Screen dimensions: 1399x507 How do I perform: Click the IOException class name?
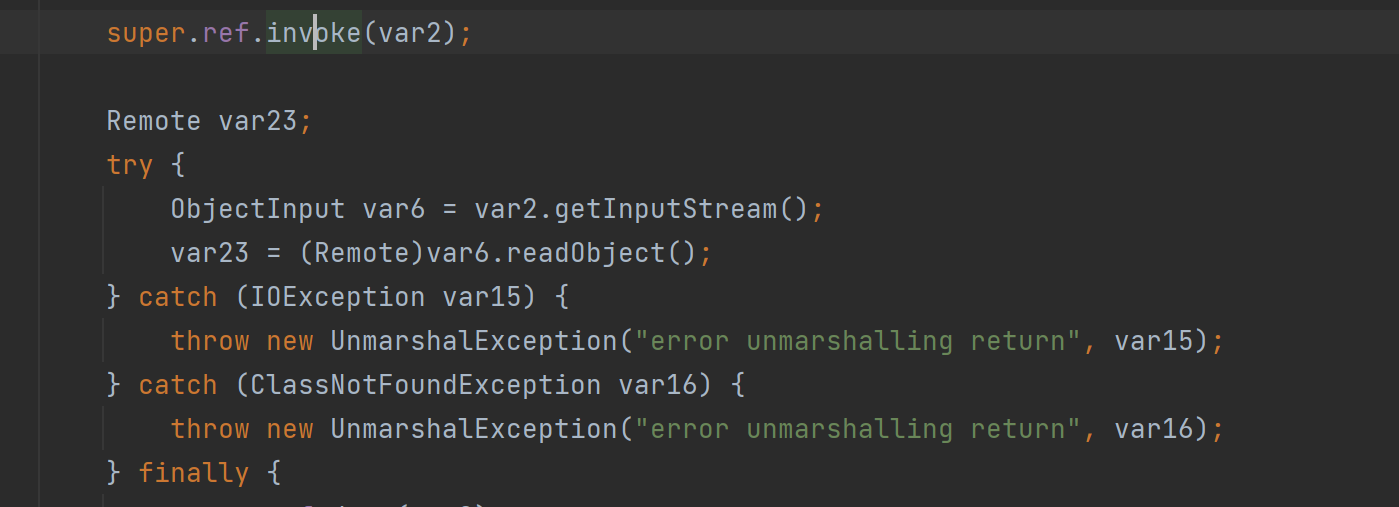338,297
